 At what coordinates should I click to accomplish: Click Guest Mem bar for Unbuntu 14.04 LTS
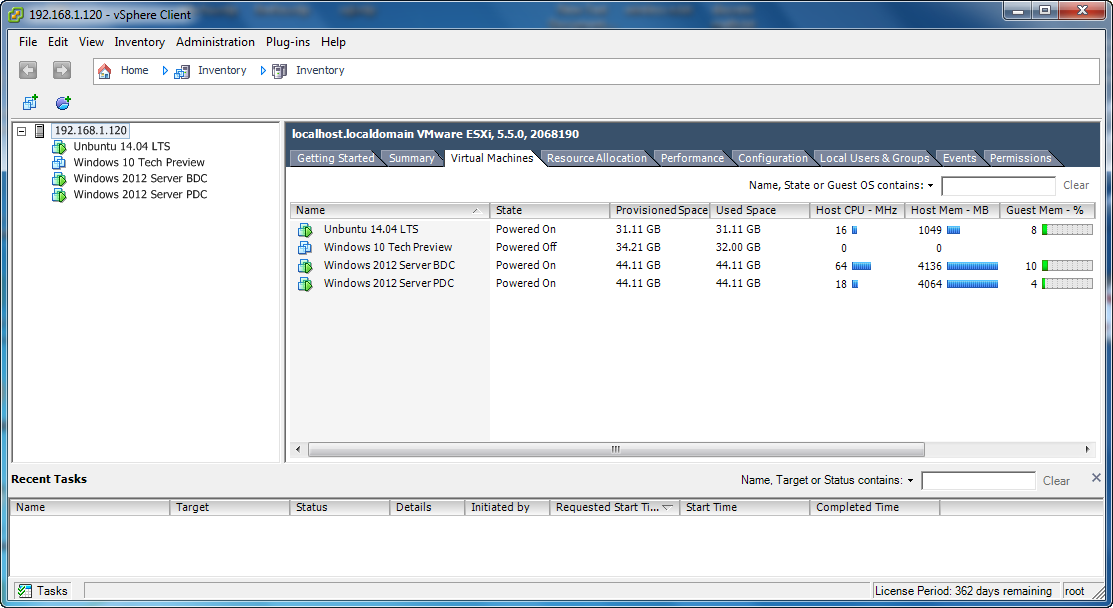(1067, 230)
